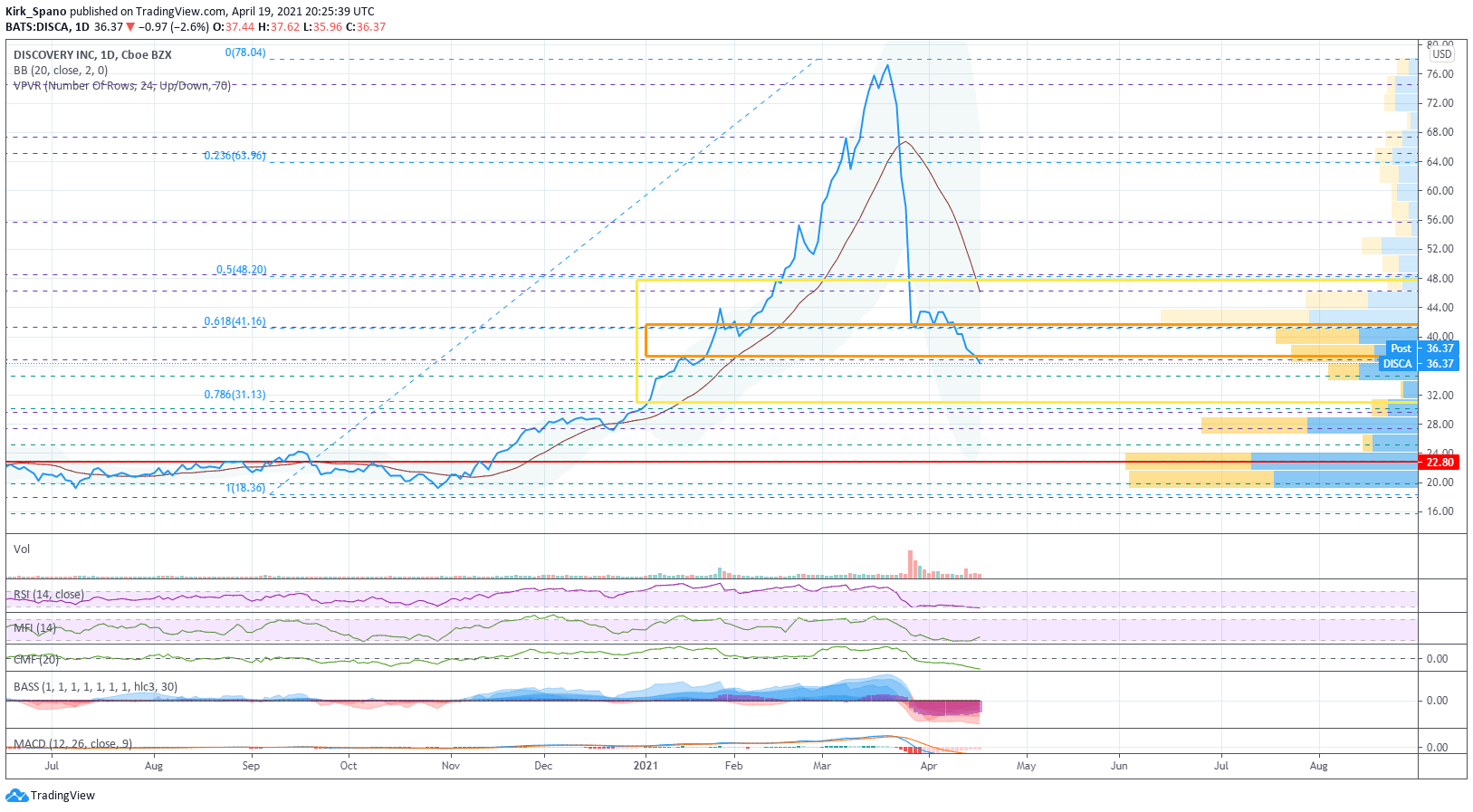
Task: Click the Post 36.37 price tag
Action: [1422, 349]
